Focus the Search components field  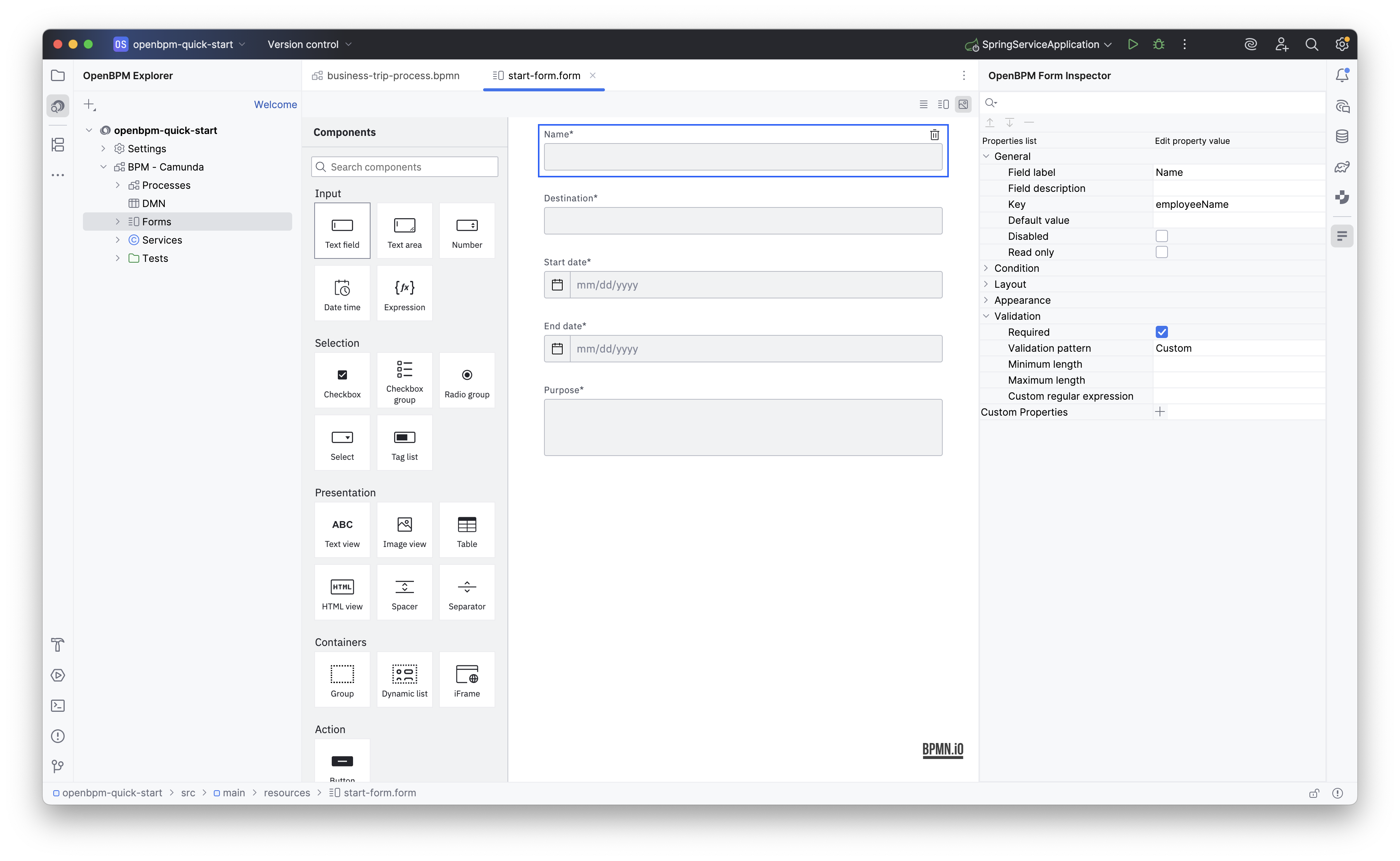click(x=405, y=167)
